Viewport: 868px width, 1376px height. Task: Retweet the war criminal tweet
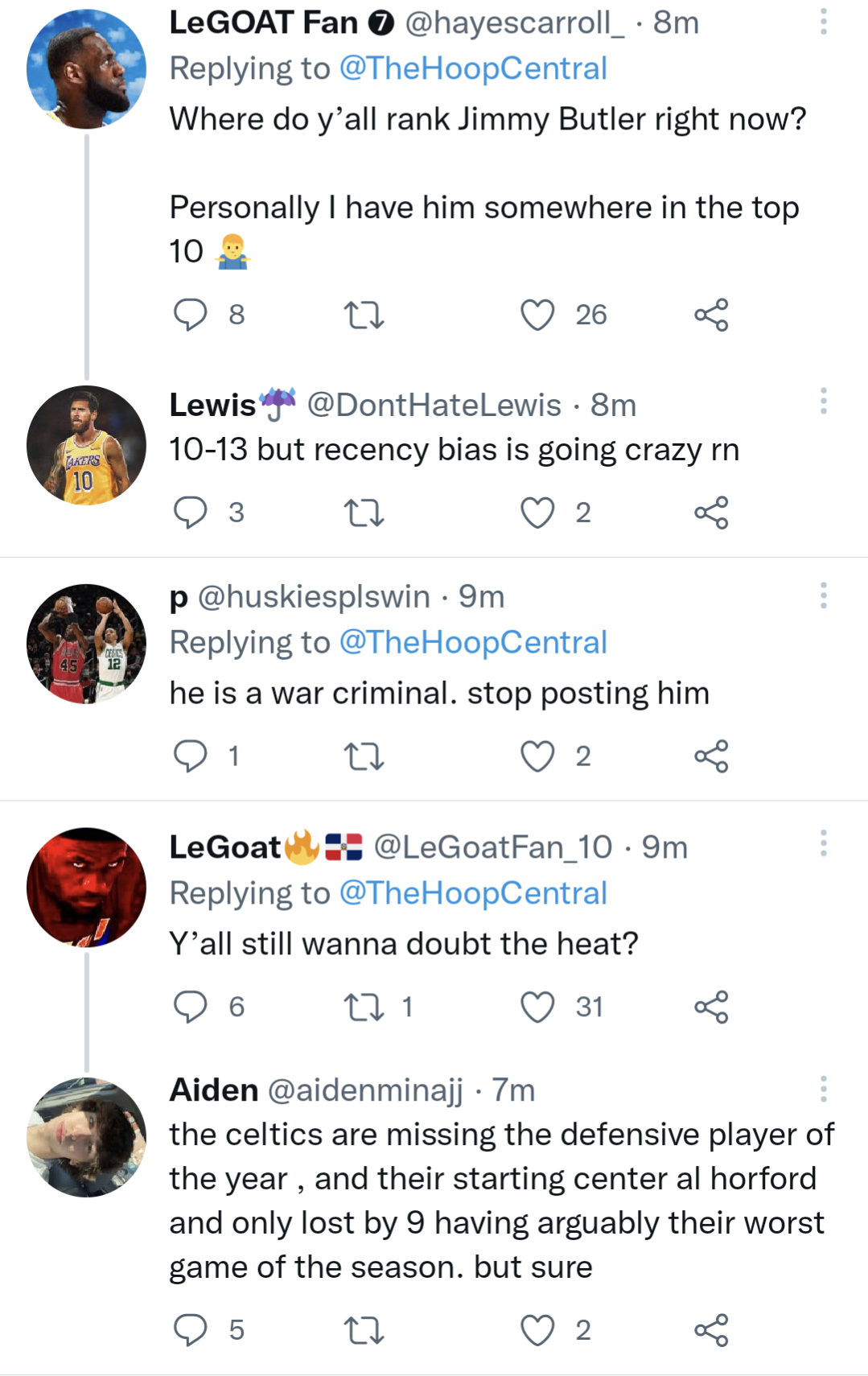click(364, 756)
